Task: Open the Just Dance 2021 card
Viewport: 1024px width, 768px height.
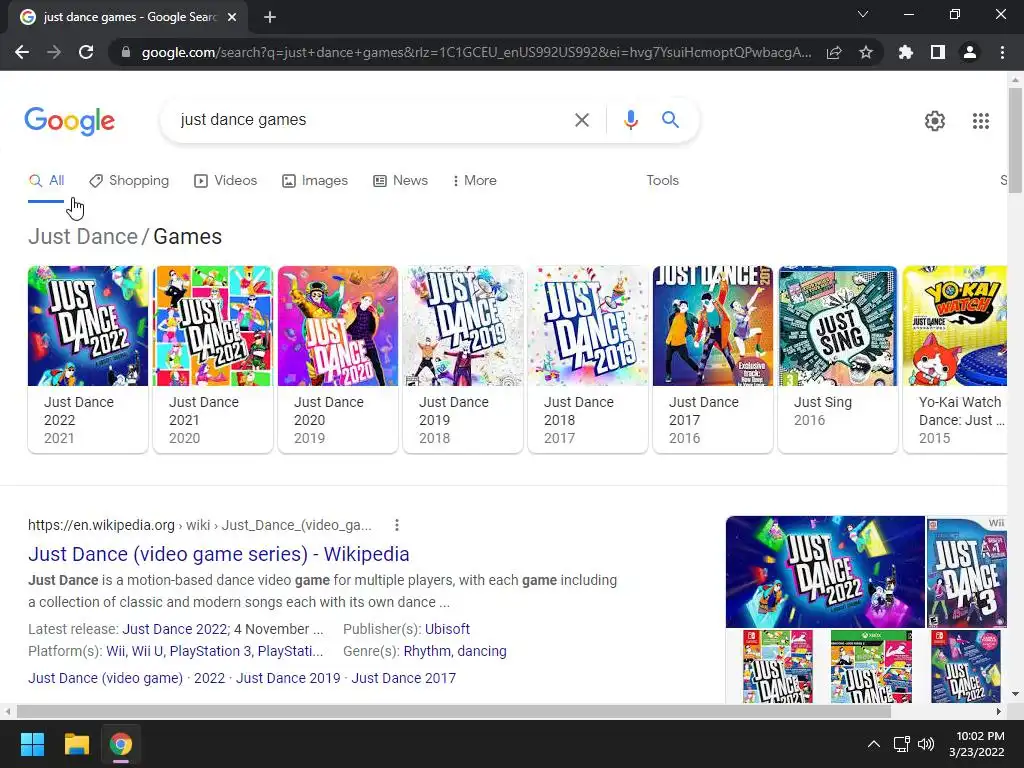Action: coord(213,359)
